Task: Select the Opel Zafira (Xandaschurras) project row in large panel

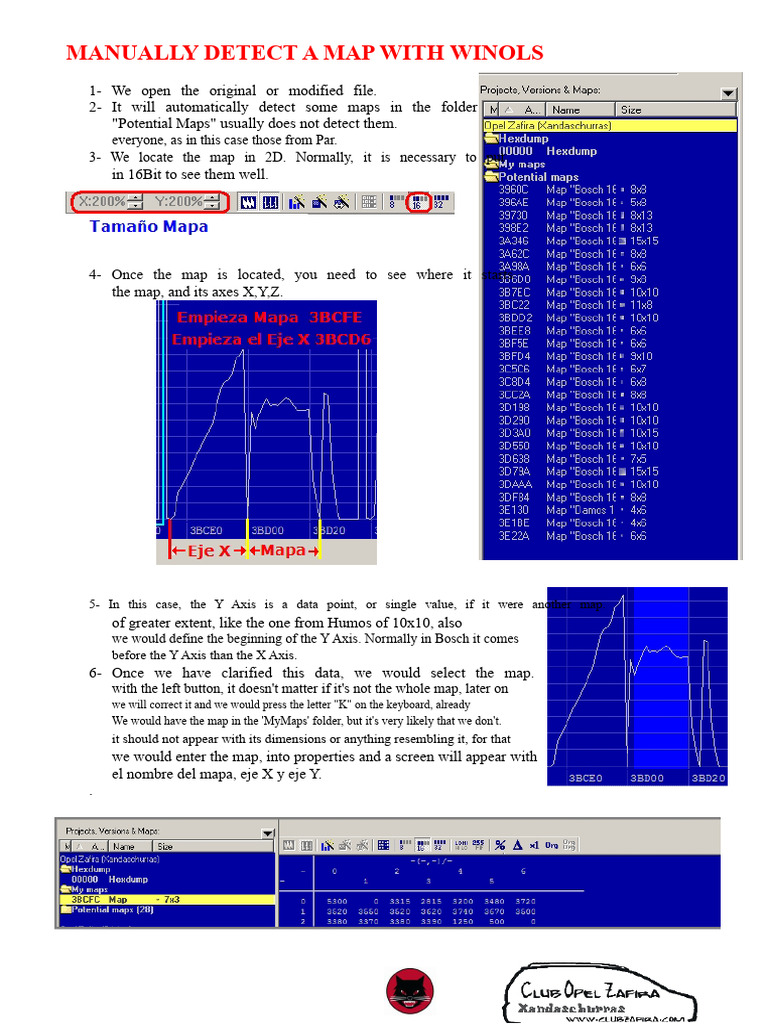Action: pos(609,125)
